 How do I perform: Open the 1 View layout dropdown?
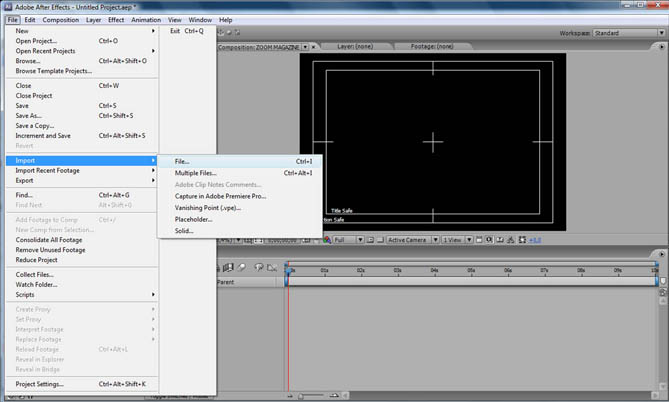click(x=454, y=240)
